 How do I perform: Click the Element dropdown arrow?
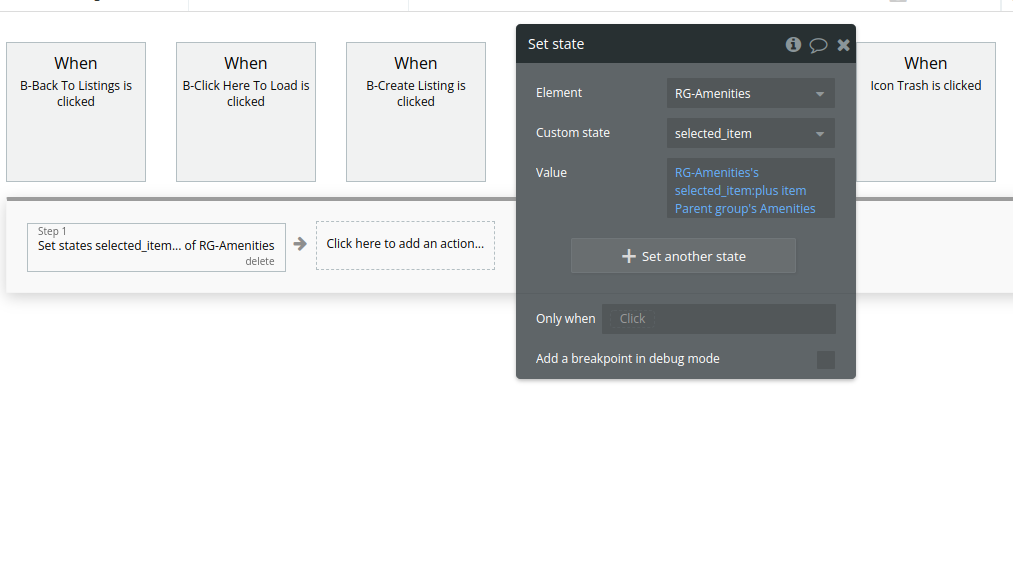(819, 94)
